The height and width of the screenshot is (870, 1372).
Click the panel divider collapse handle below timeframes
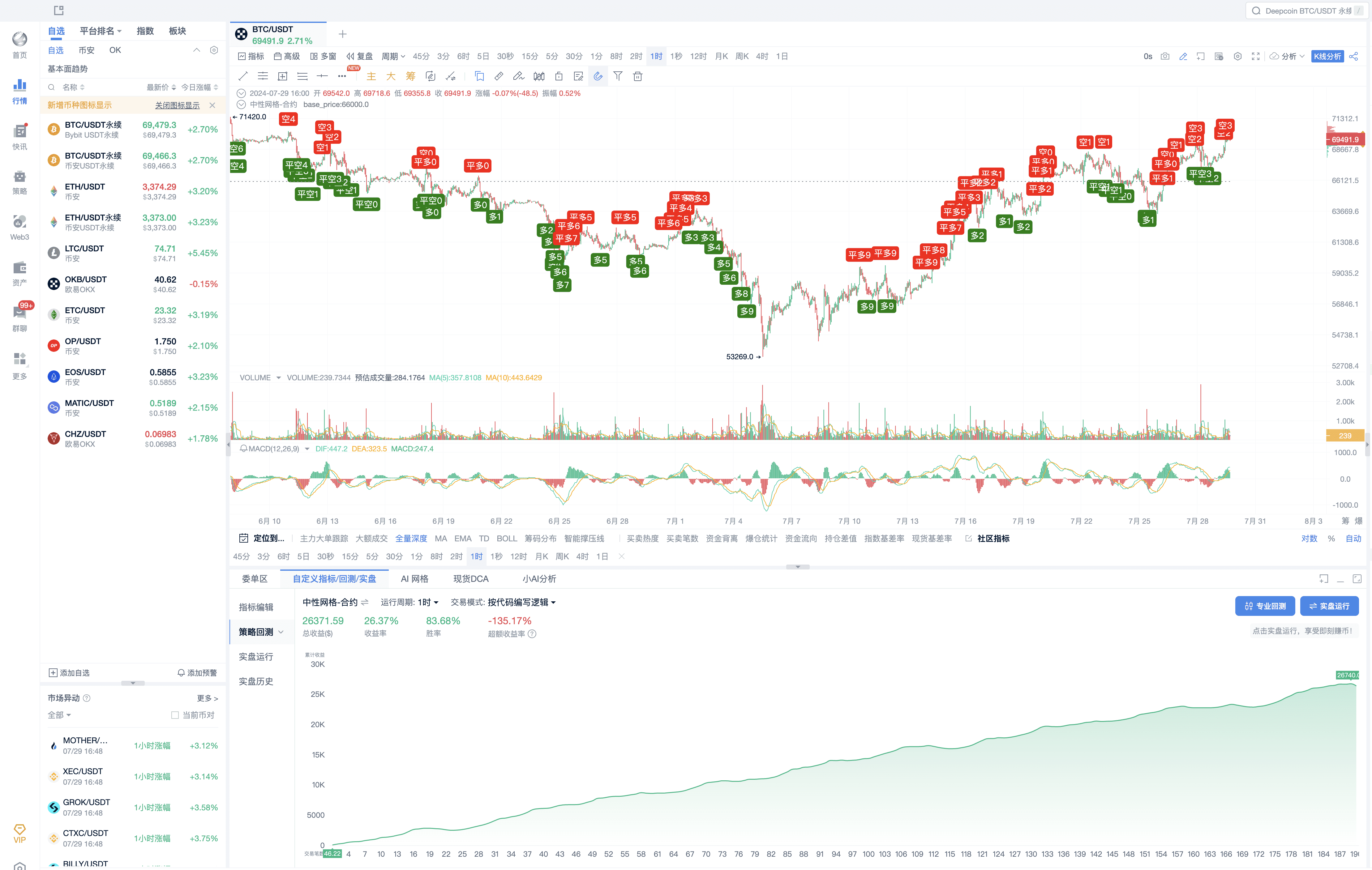798,567
